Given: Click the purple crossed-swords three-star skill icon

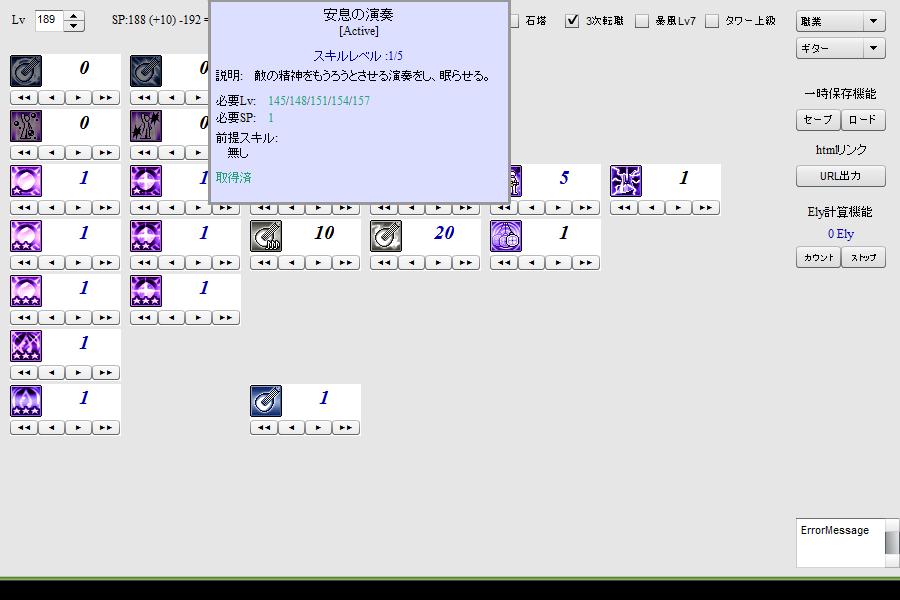Looking at the screenshot, I should 26,346.
